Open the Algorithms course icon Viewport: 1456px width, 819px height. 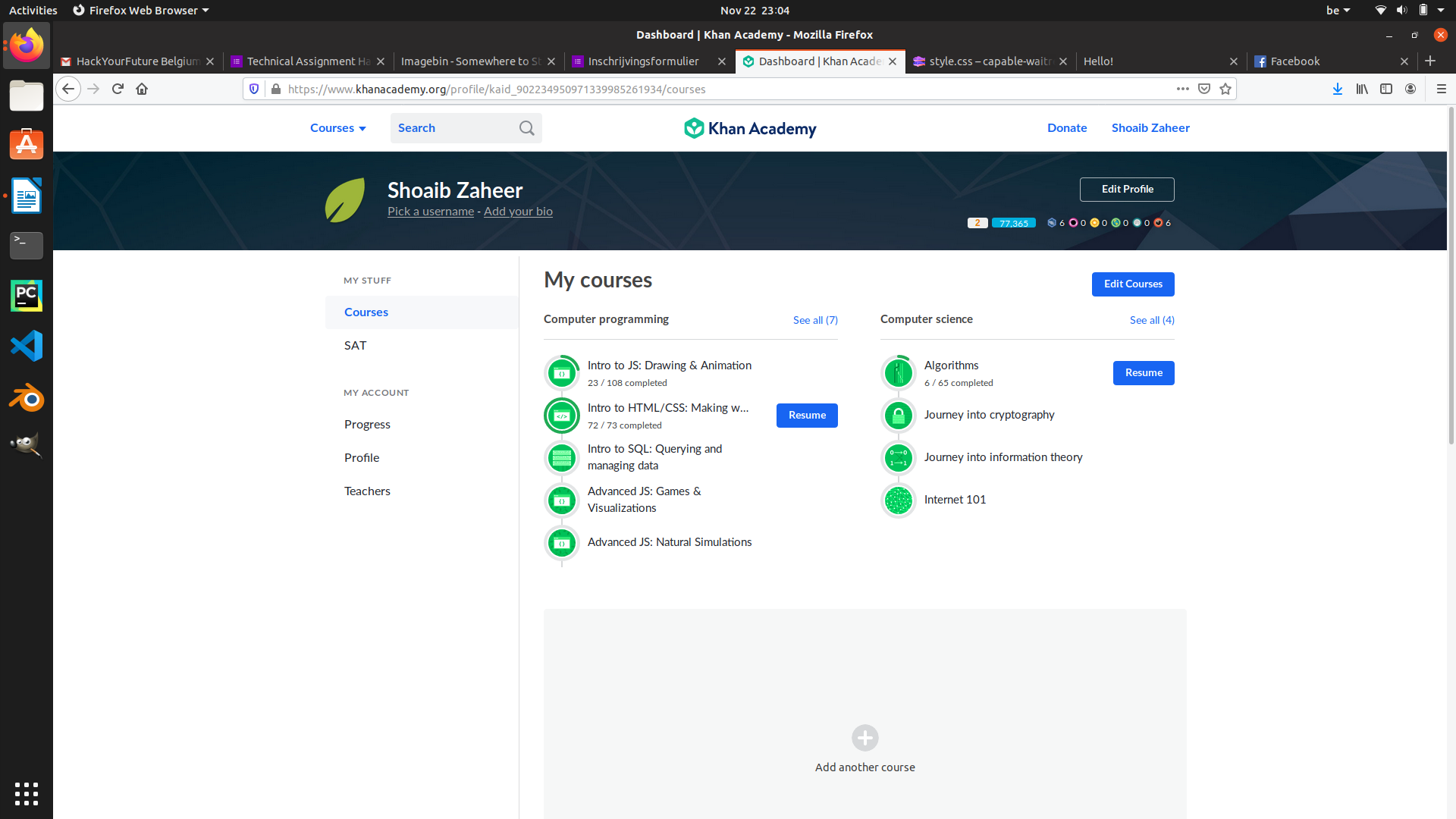tap(899, 373)
